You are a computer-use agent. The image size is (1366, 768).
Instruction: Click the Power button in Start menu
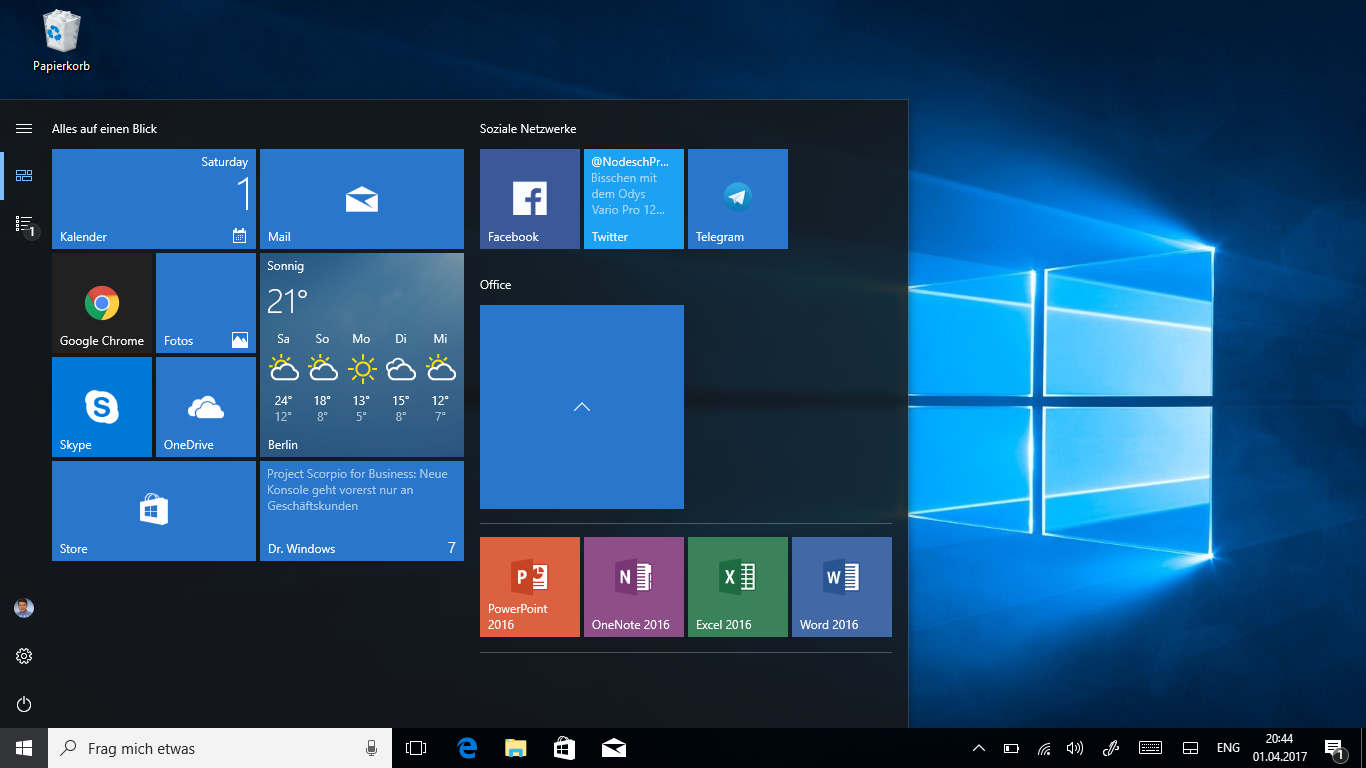pyautogui.click(x=24, y=704)
